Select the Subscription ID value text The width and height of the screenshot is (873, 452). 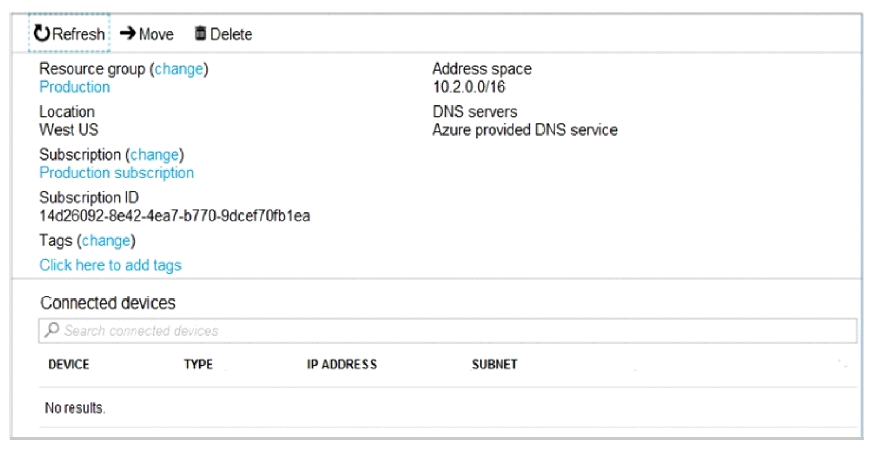tap(175, 215)
